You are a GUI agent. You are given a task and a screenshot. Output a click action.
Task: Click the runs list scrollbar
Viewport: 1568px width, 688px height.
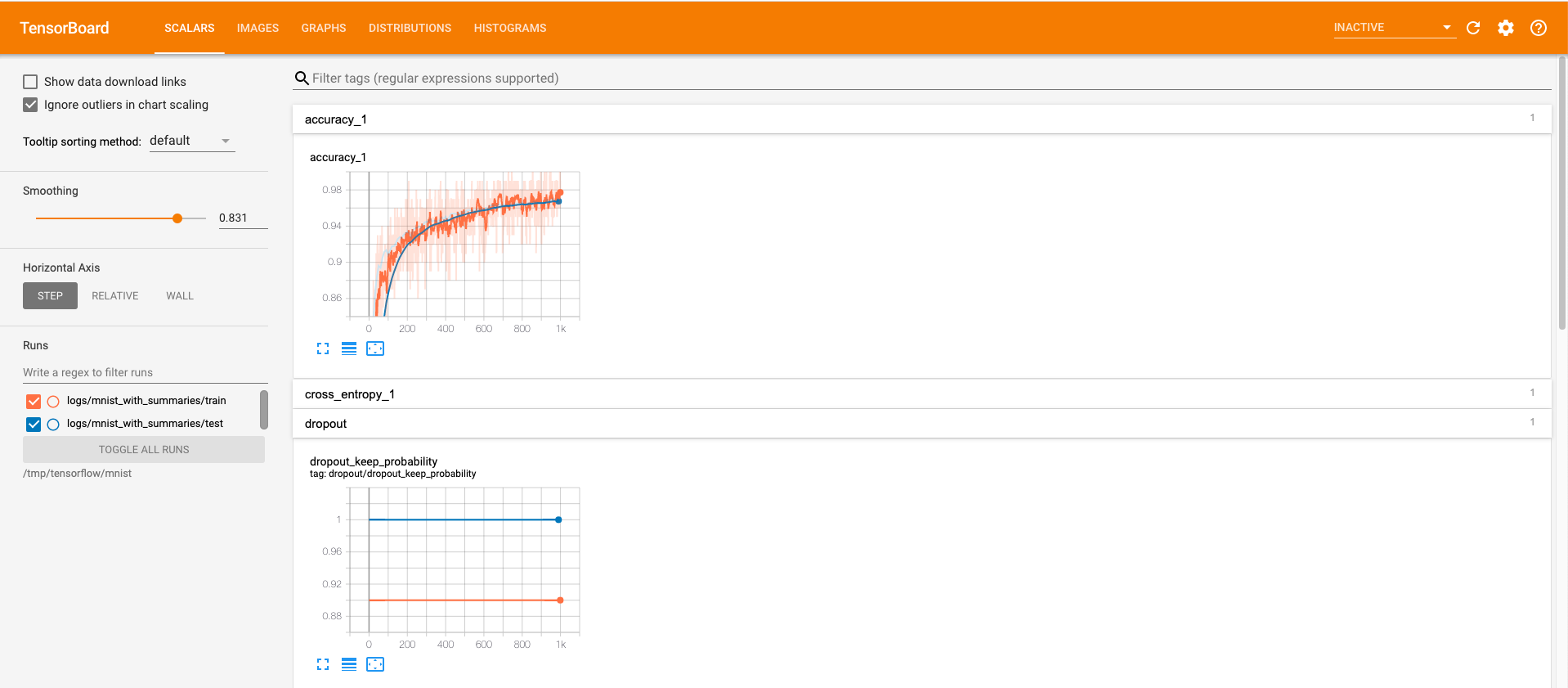pos(264,410)
